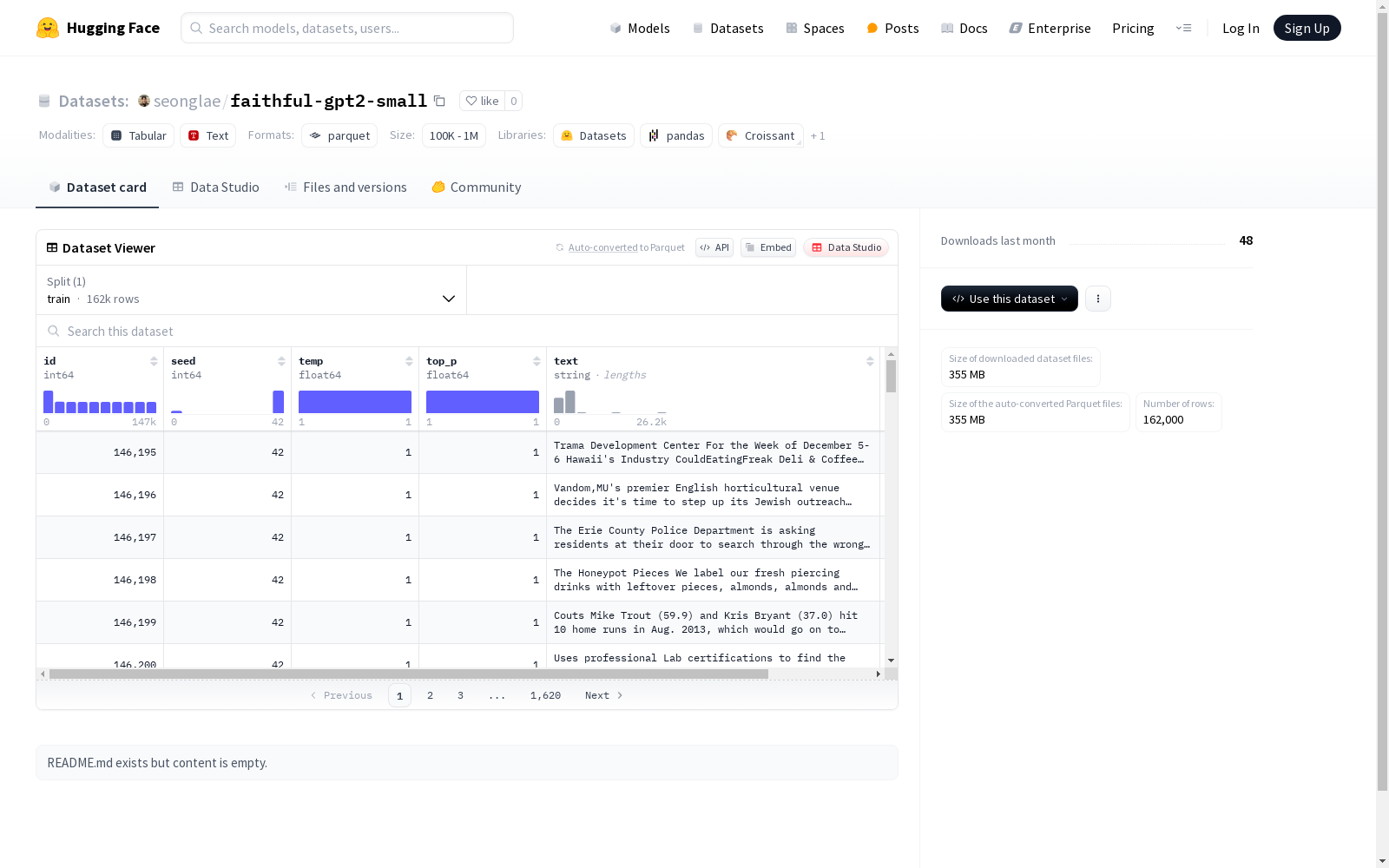
Task: Open the three-dot more options button
Action: [1097, 299]
